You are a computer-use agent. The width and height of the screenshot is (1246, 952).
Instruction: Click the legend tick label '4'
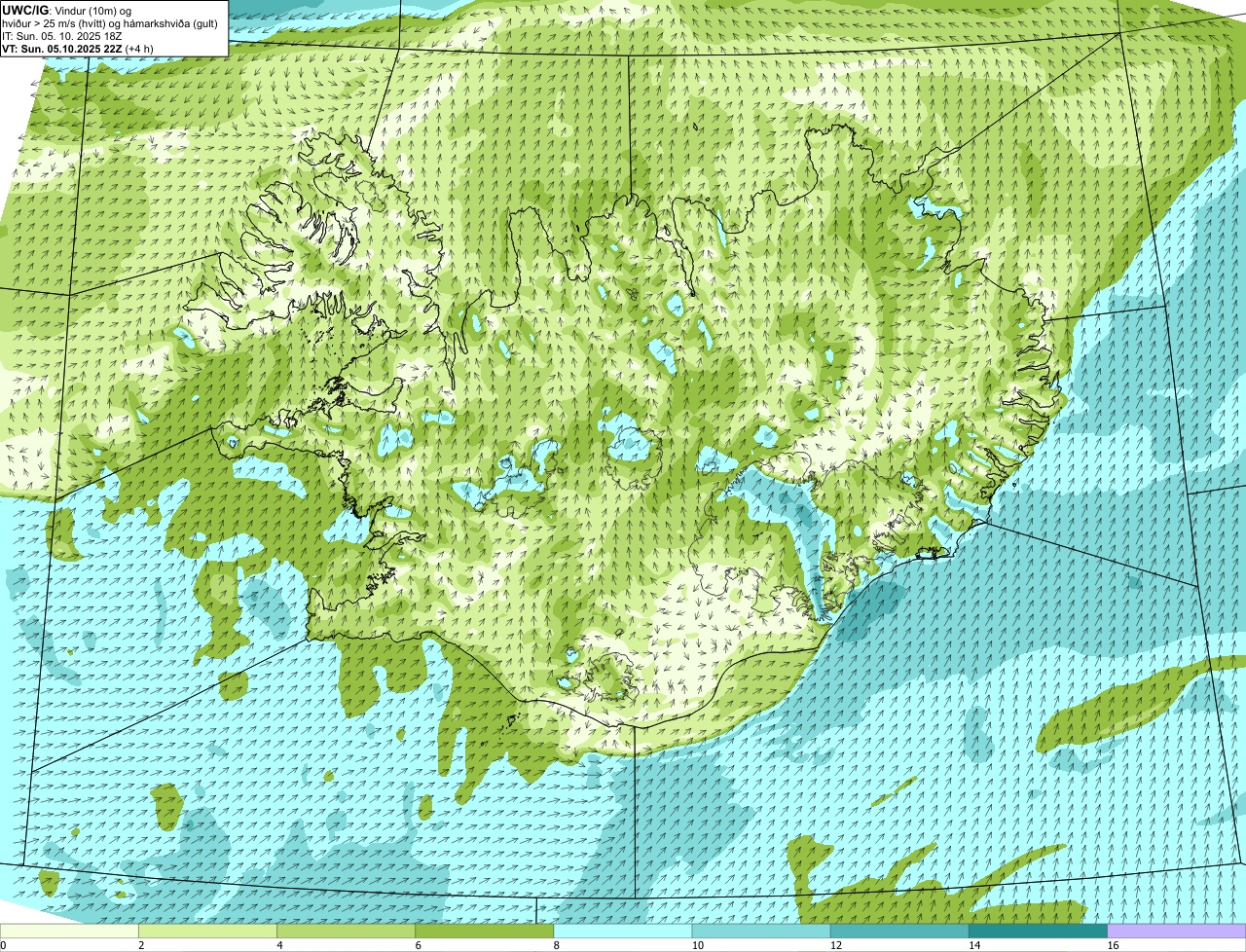[x=279, y=945]
